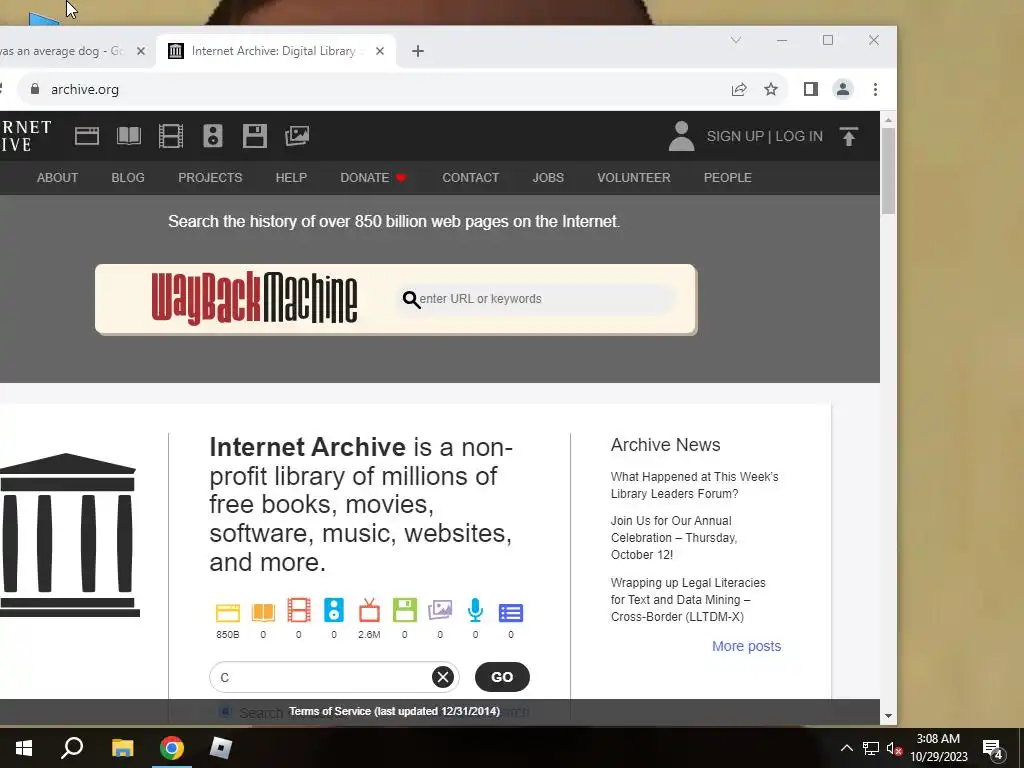The width and height of the screenshot is (1024, 768).
Task: Open the HELP menu item
Action: (x=291, y=178)
